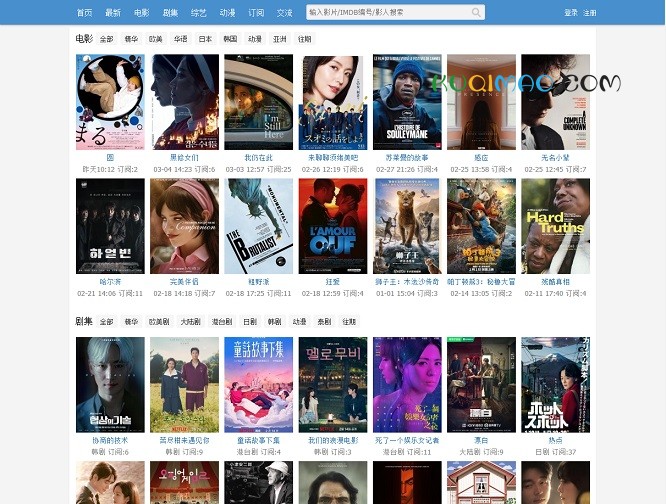Viewport: 666px width, 504px height.
Task: Select 大陆剧 drama filter
Action: [x=190, y=322]
